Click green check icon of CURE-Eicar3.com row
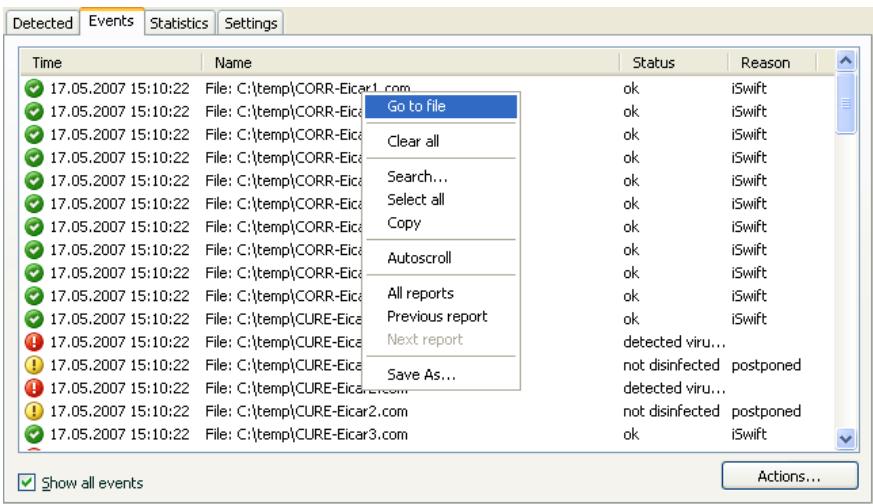 34,434
